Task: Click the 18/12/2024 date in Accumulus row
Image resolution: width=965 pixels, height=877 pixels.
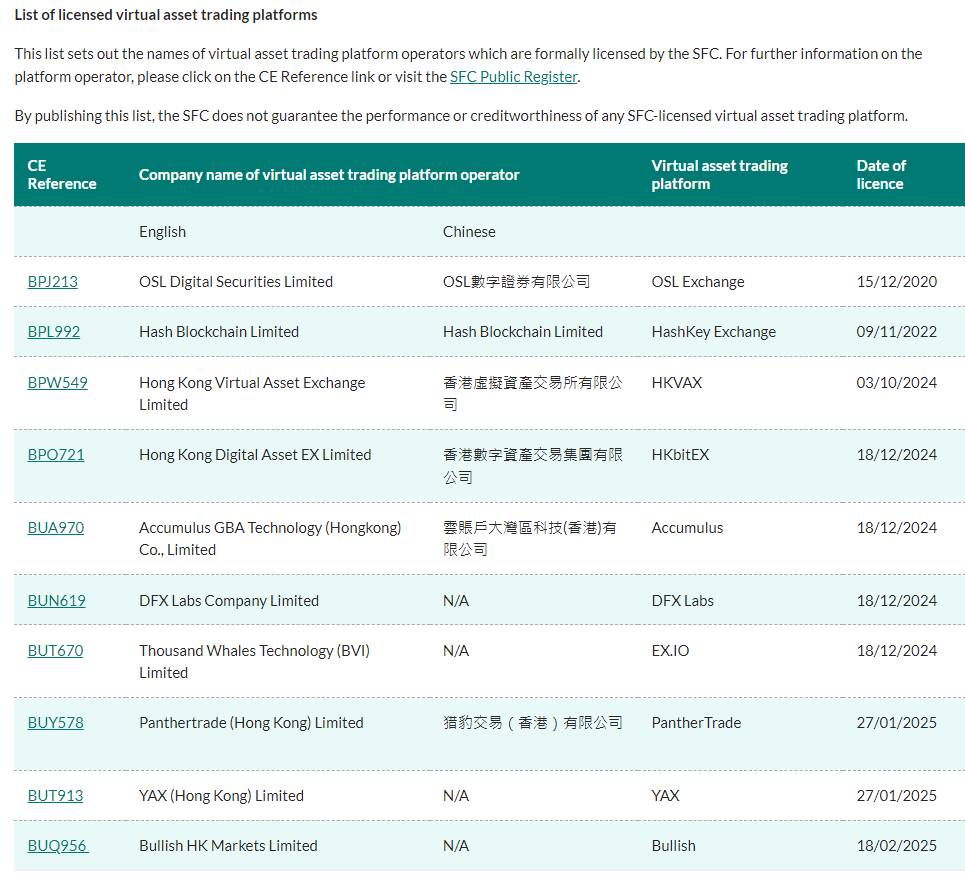Action: (897, 528)
